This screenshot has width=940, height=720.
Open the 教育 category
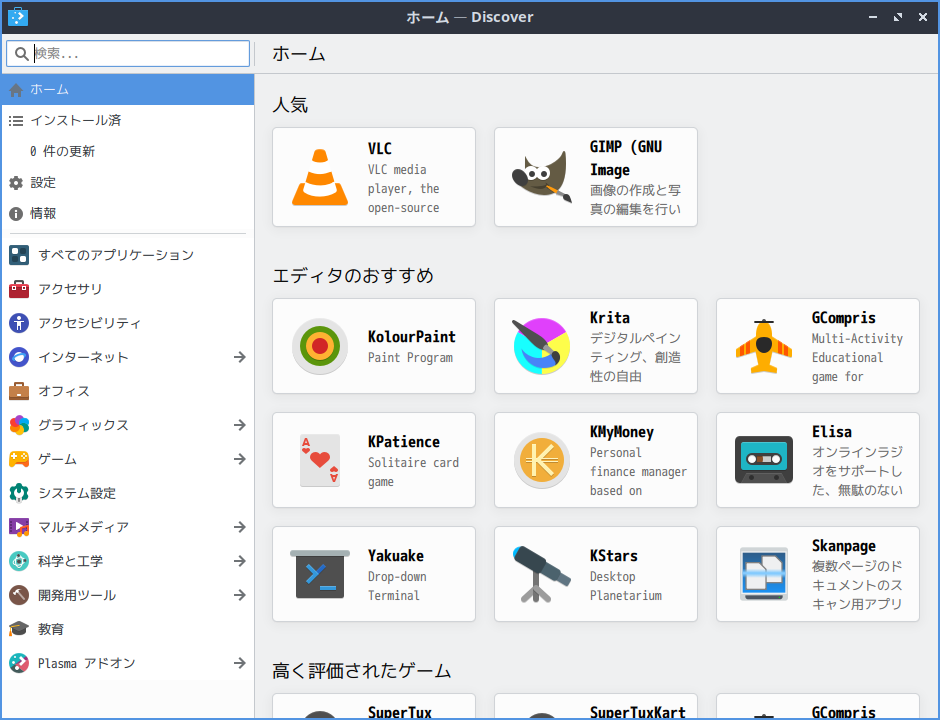click(x=128, y=629)
